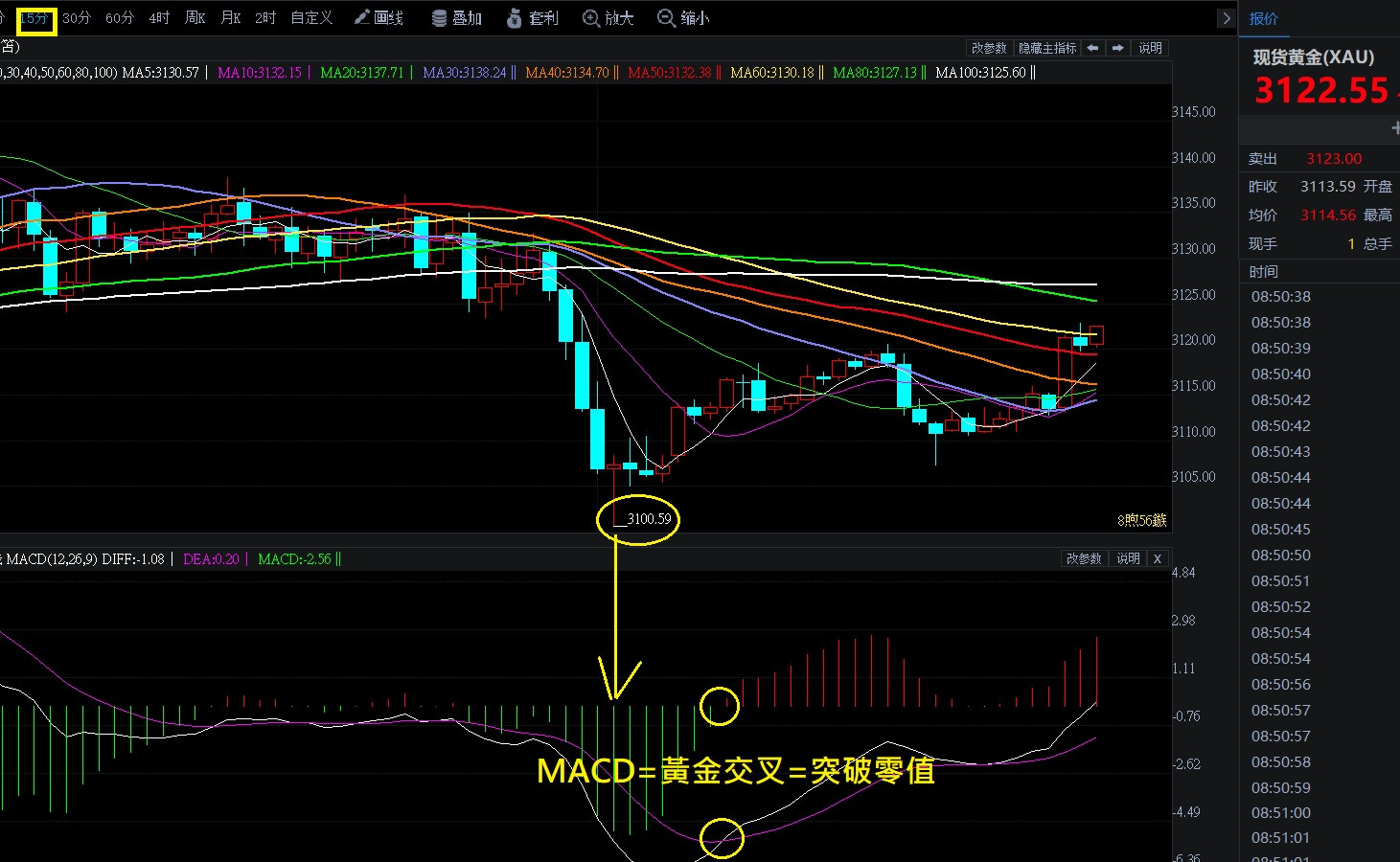Select the 08:50:45 tick row

1281,530
